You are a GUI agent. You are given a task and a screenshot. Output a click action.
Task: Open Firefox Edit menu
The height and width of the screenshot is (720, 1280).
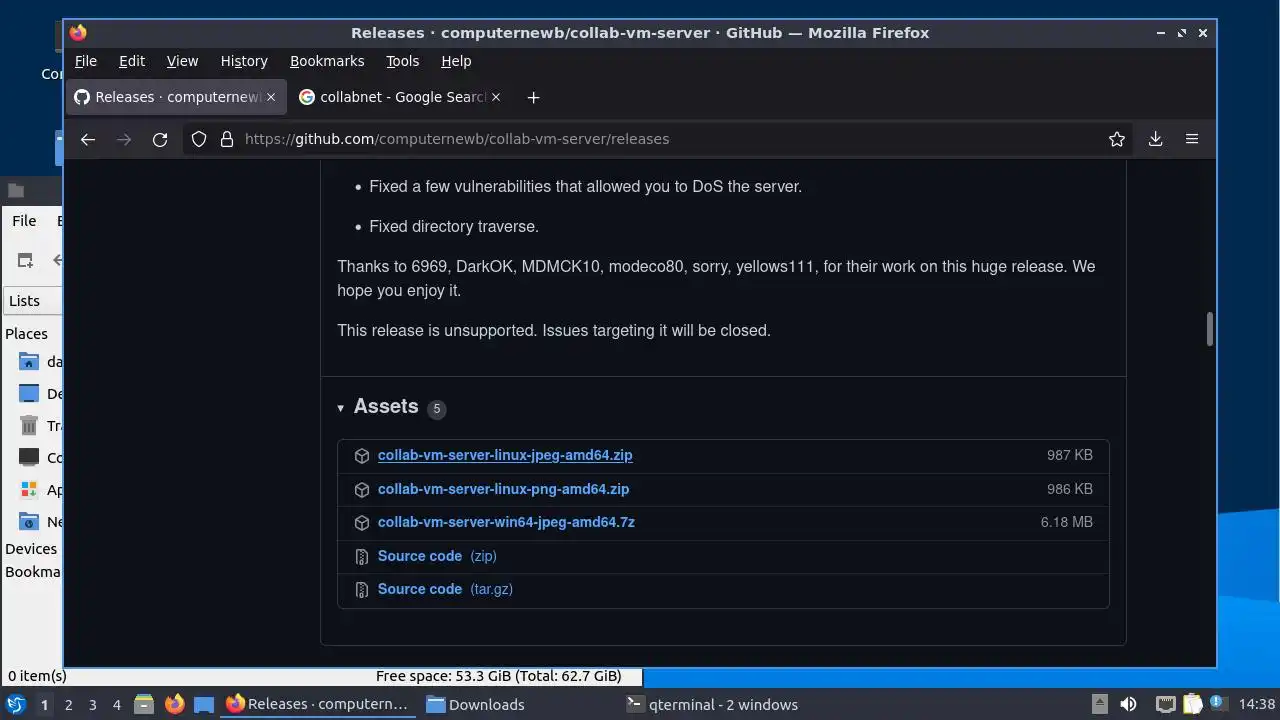click(x=132, y=61)
